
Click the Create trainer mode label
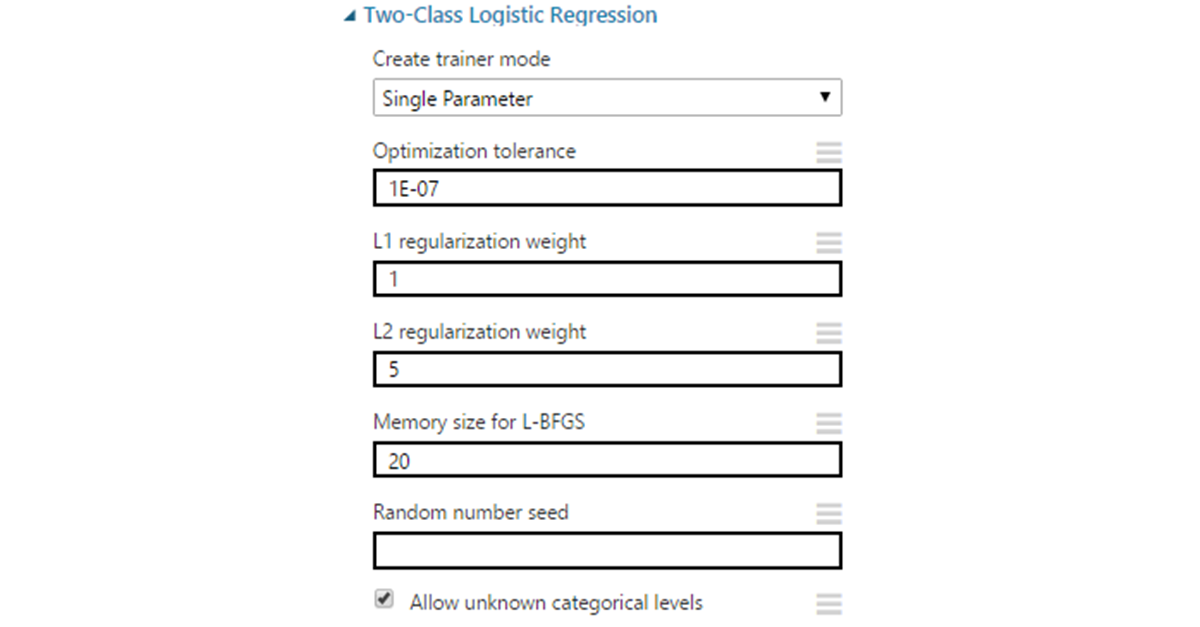pos(461,59)
